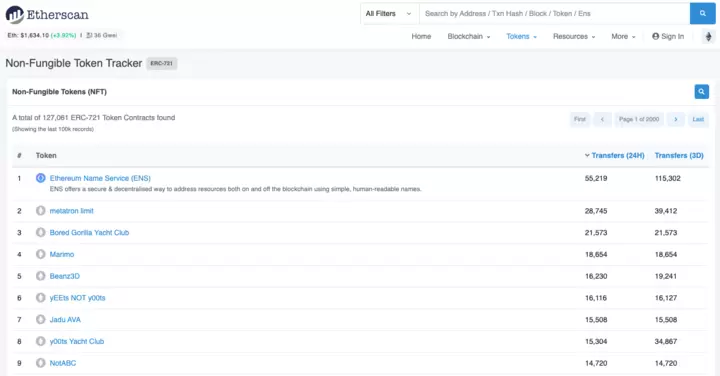This screenshot has height=376, width=720.
Task: Go to previous page with left chevron
Action: (602, 119)
